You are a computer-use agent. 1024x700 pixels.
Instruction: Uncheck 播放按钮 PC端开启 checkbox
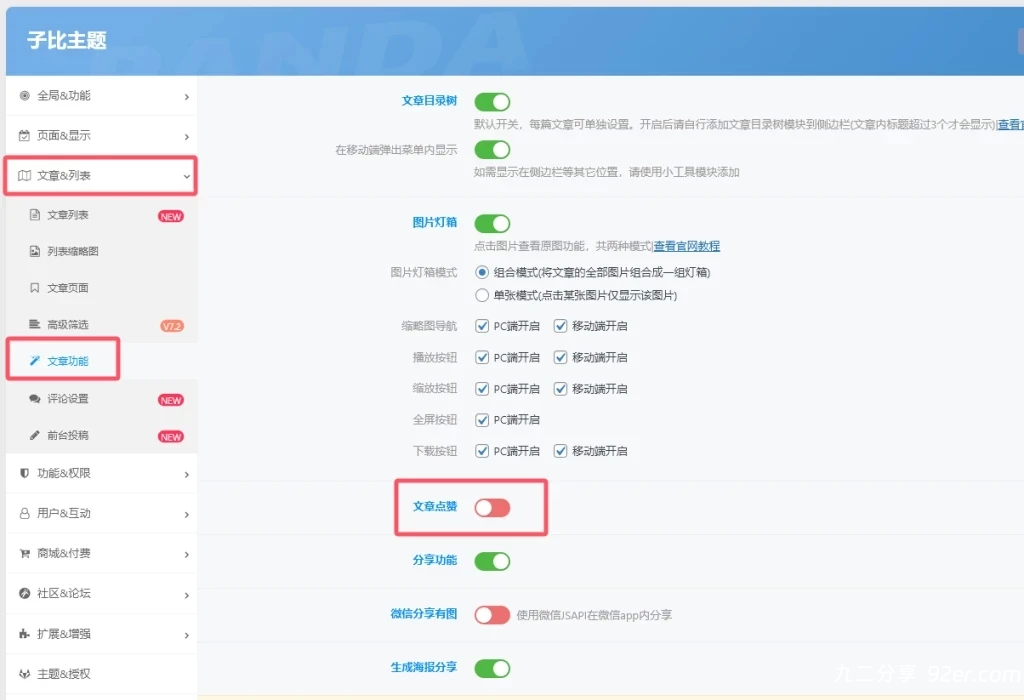tap(482, 357)
